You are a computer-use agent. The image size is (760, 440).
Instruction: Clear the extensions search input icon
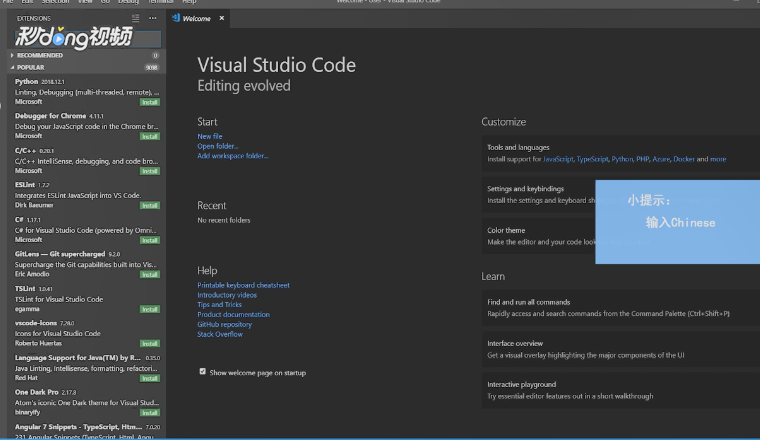(135, 18)
